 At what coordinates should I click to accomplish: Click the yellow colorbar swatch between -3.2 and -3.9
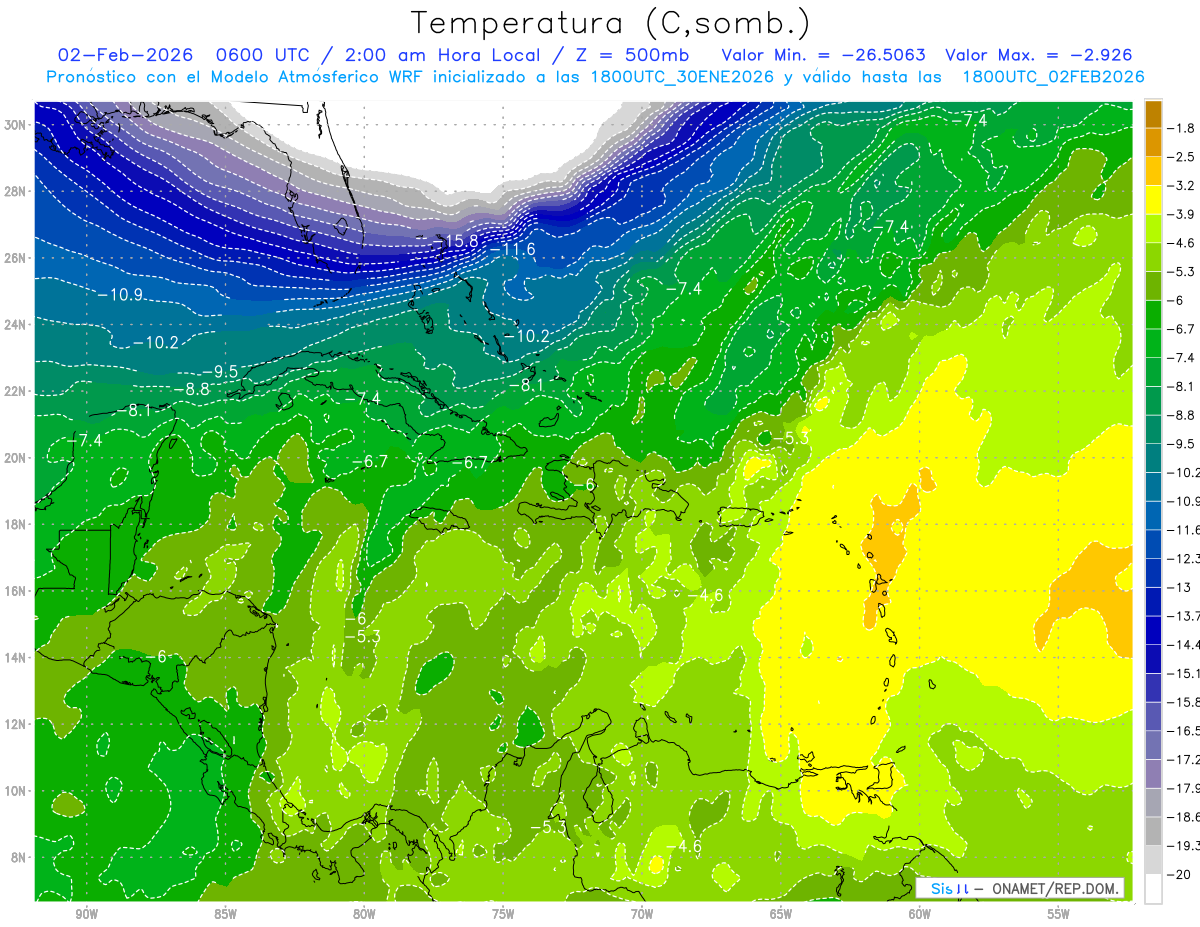pyautogui.click(x=1153, y=200)
